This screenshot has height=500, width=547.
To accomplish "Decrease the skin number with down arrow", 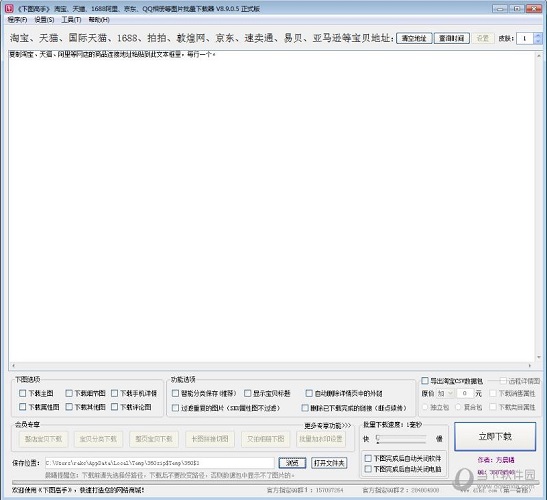I will point(538,41).
